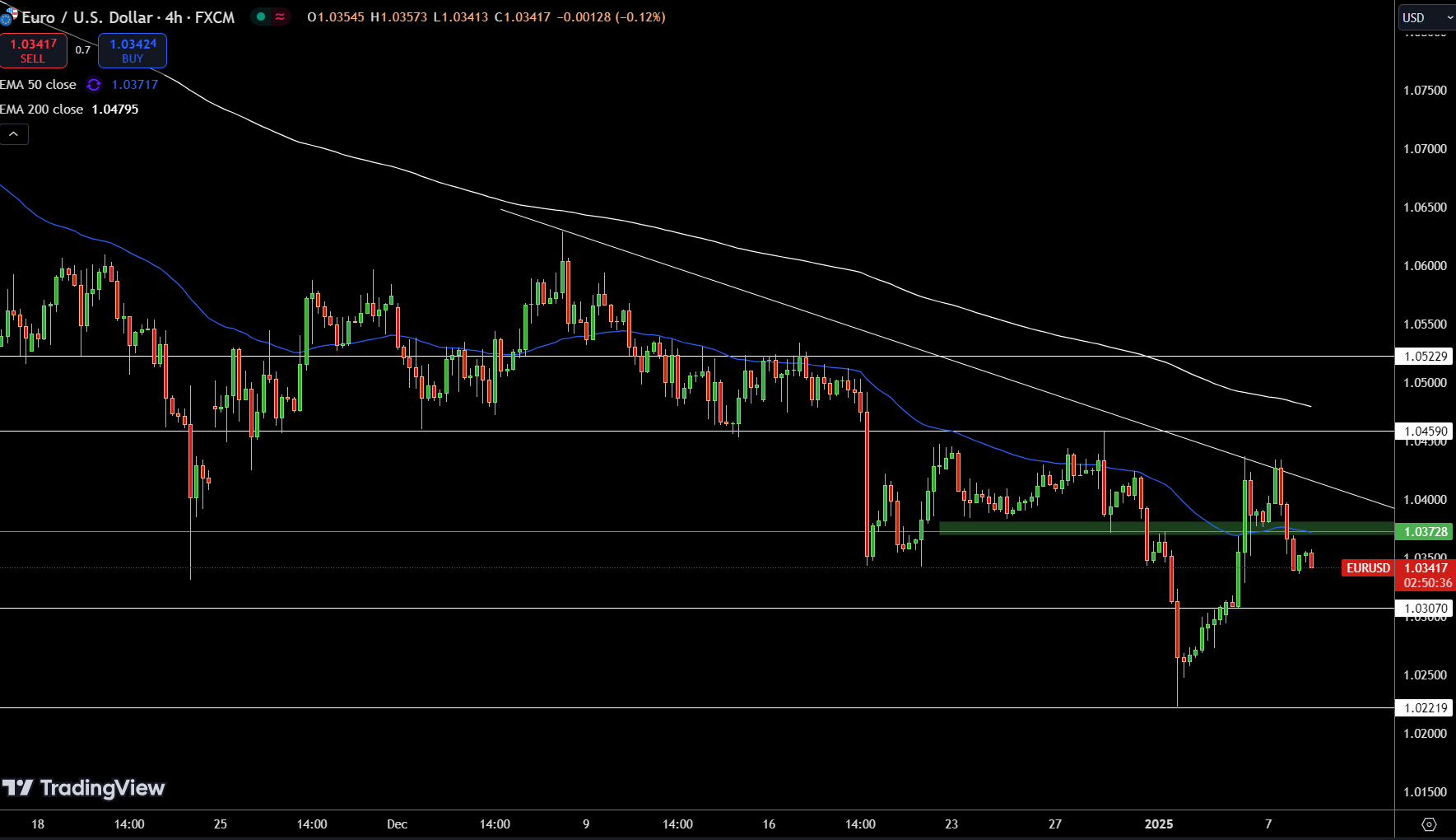Image resolution: width=1456 pixels, height=840 pixels.
Task: Open chart settings gear icon
Action: tap(1429, 824)
